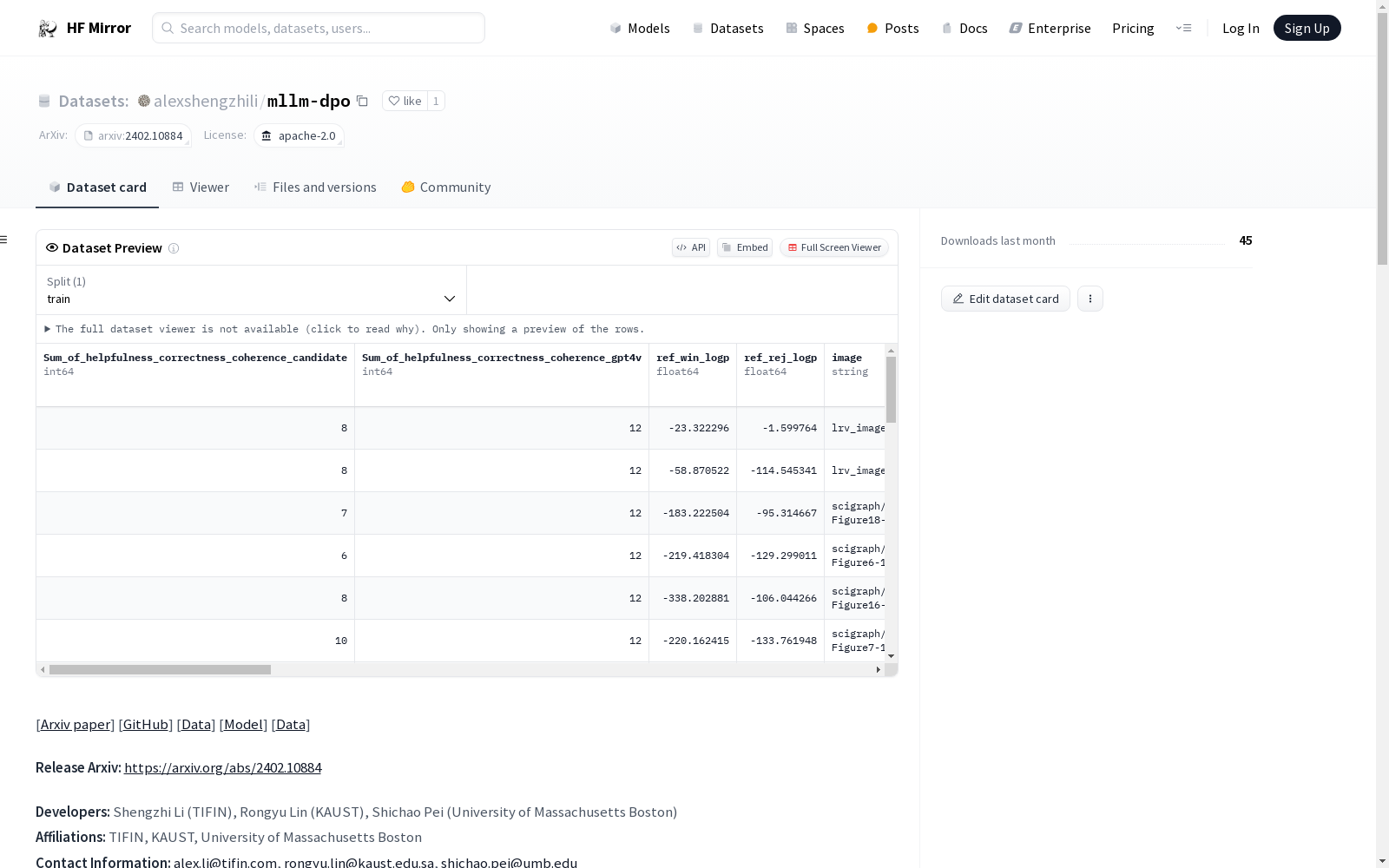Click the HF Mirror logo icon

[x=48, y=29]
